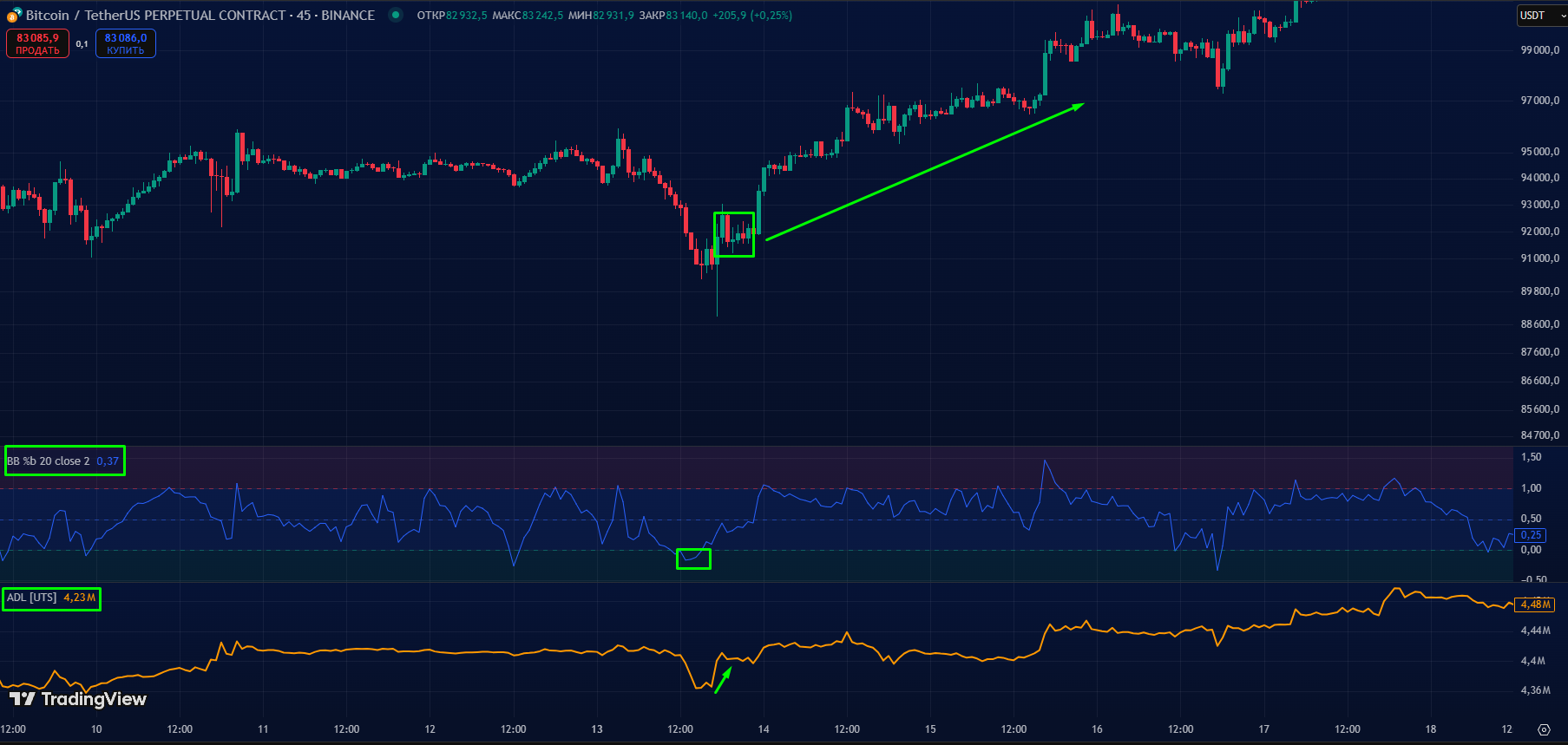Click the 88 600,0 price axis label
This screenshot has height=745, width=1568.
(x=1540, y=324)
